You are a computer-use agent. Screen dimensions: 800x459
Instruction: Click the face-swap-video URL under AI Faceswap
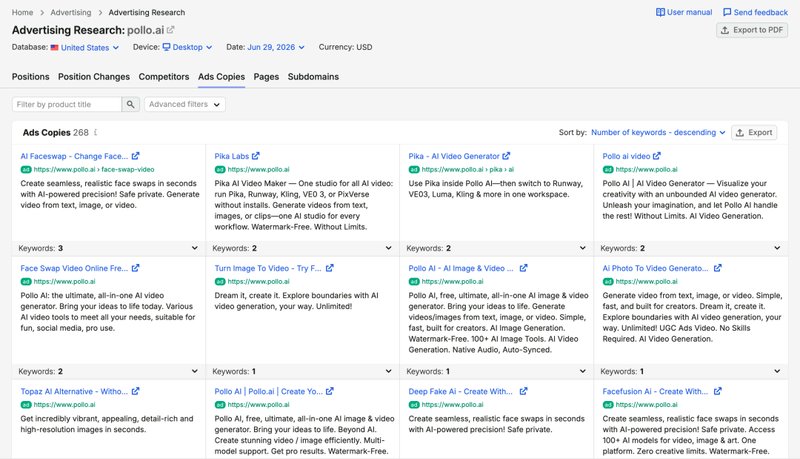94,170
